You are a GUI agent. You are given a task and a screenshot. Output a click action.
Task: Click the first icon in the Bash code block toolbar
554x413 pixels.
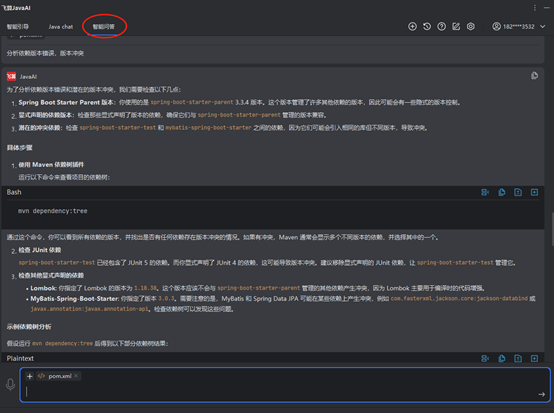pyautogui.click(x=485, y=192)
